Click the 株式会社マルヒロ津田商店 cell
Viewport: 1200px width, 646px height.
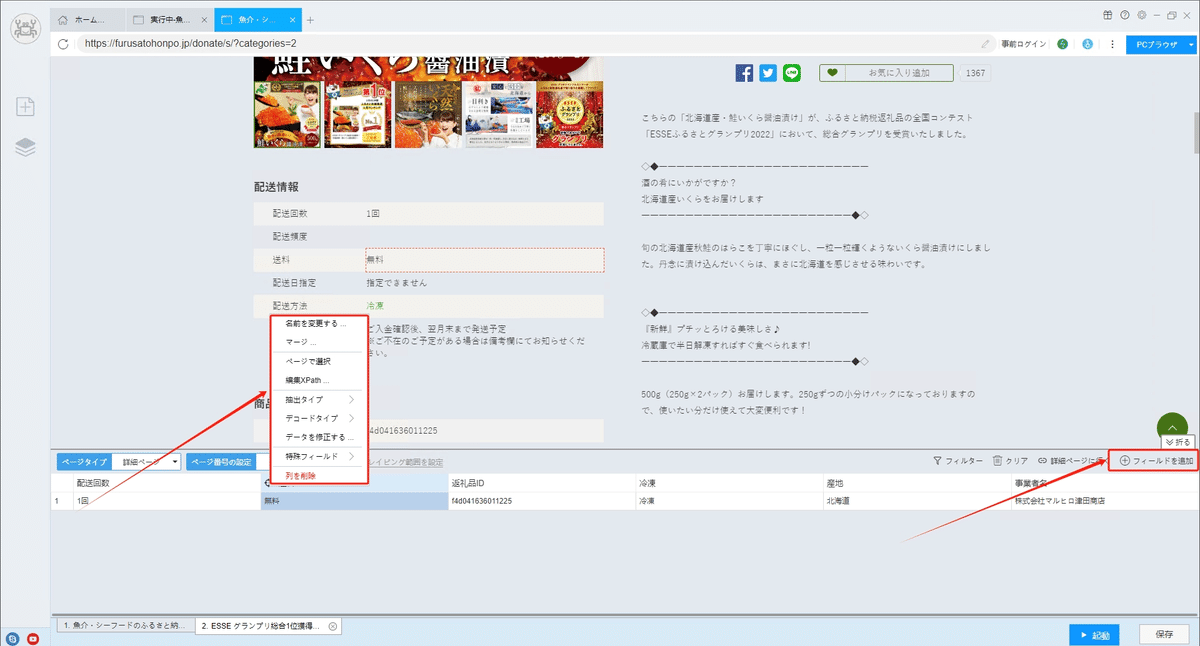click(x=1105, y=501)
